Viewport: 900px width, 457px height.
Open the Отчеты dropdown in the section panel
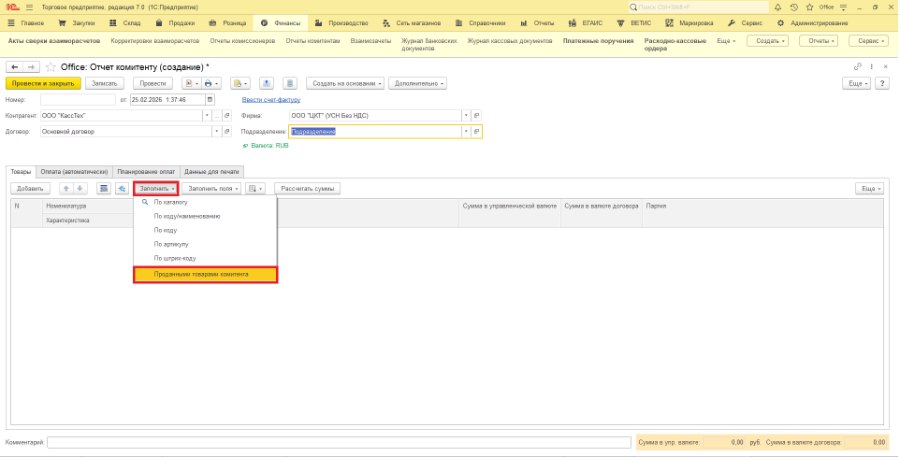pos(819,41)
